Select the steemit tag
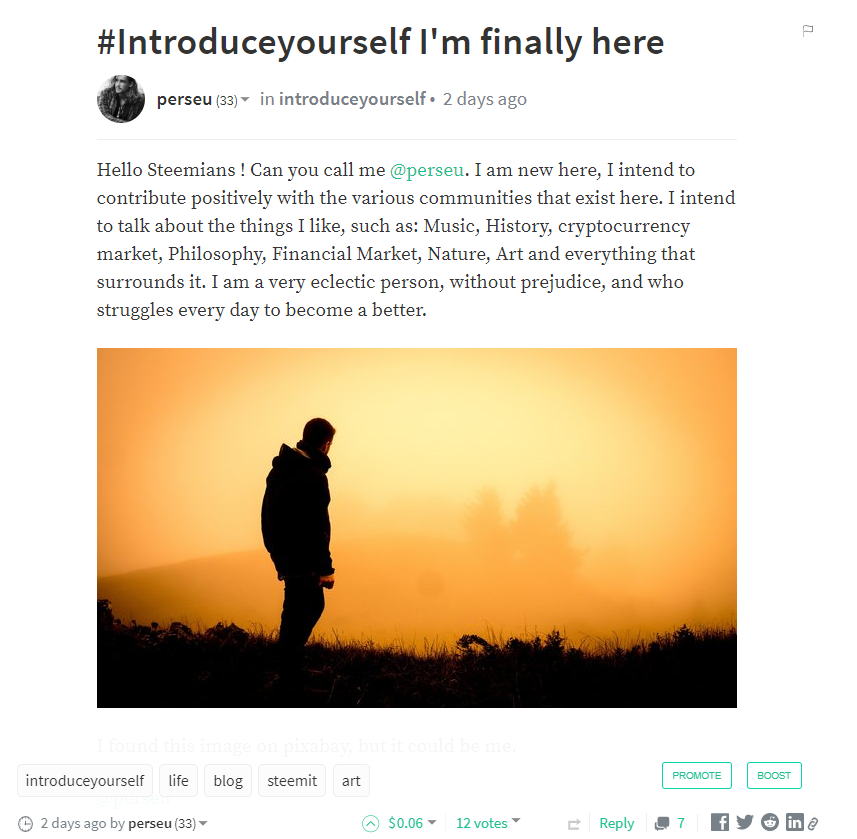This screenshot has width=857, height=839. pyautogui.click(x=292, y=781)
